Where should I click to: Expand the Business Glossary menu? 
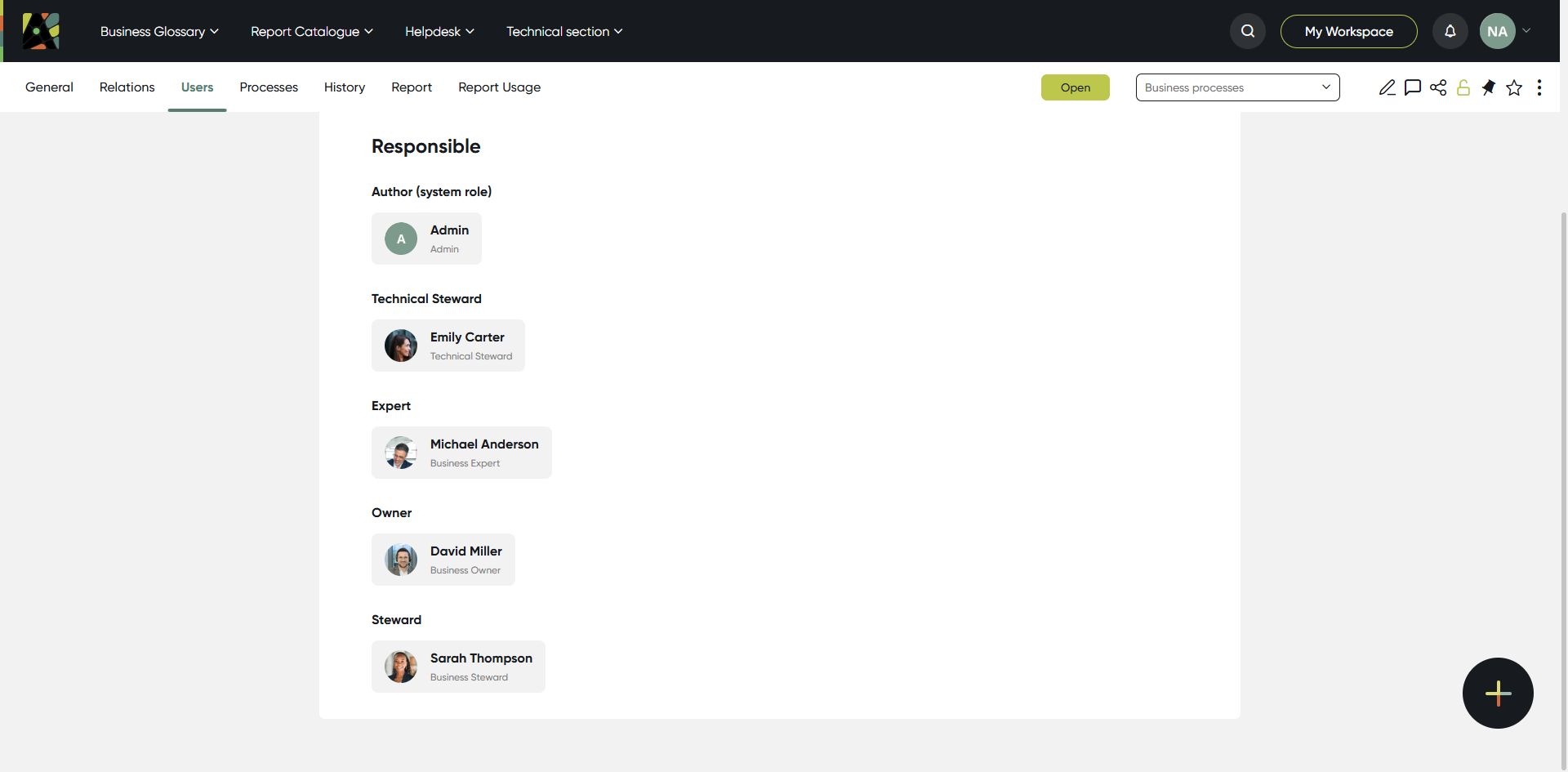pos(159,31)
